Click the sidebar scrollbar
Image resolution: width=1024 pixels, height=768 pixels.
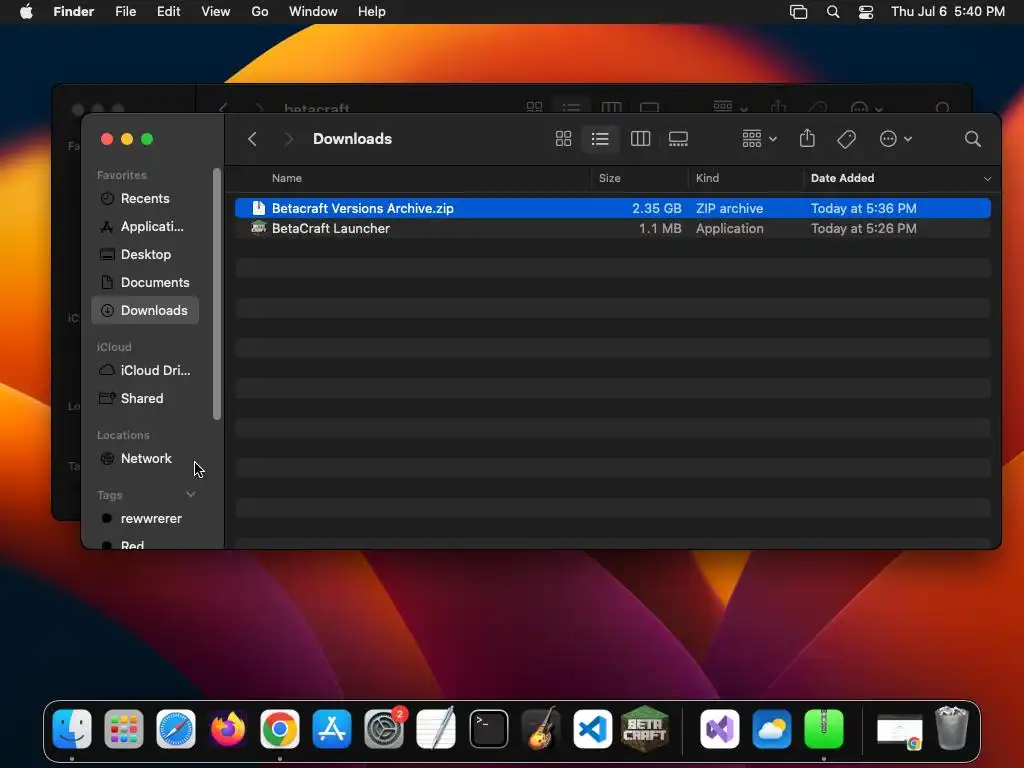[x=217, y=294]
